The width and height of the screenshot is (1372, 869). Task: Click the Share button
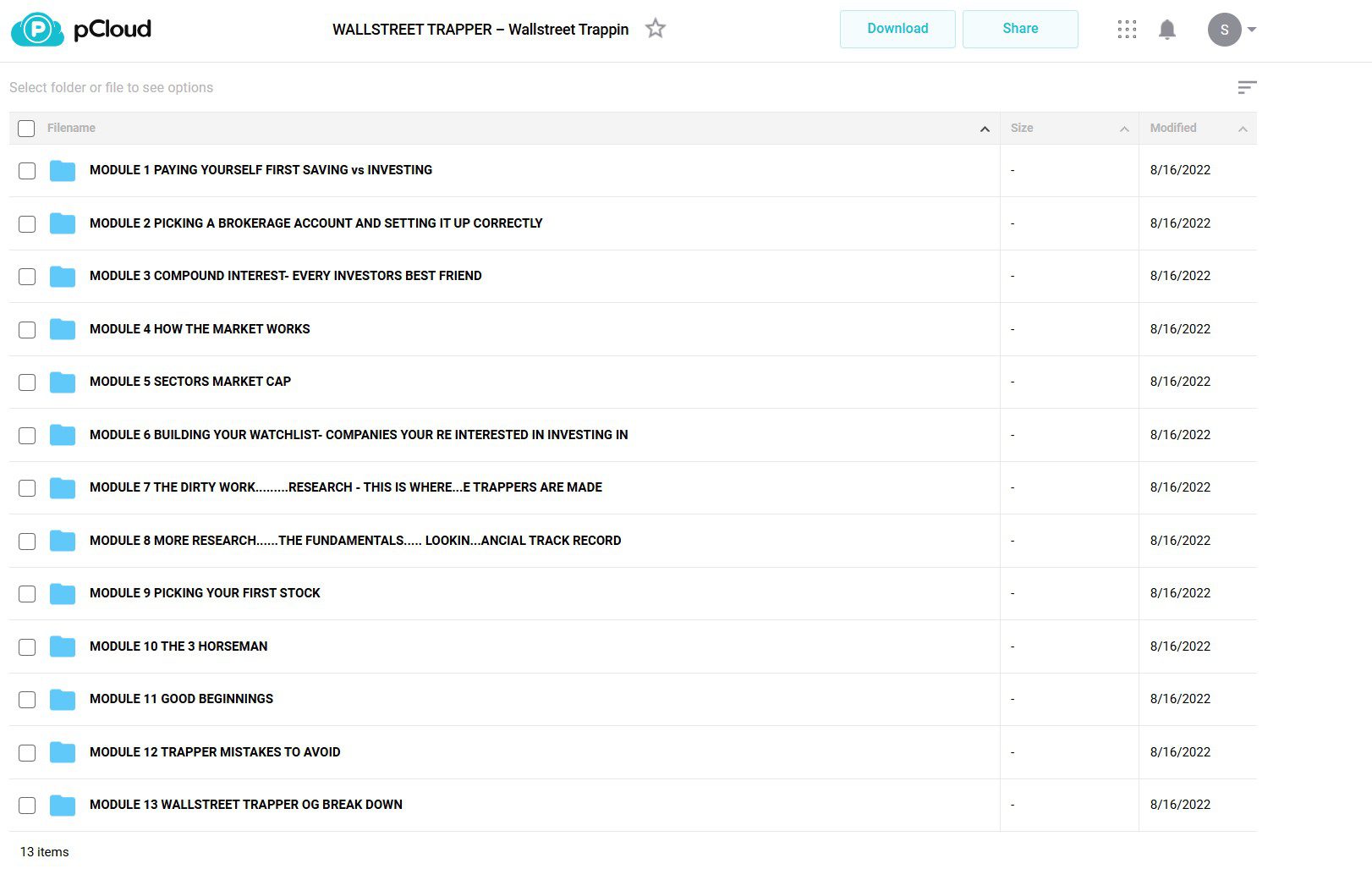[1020, 29]
